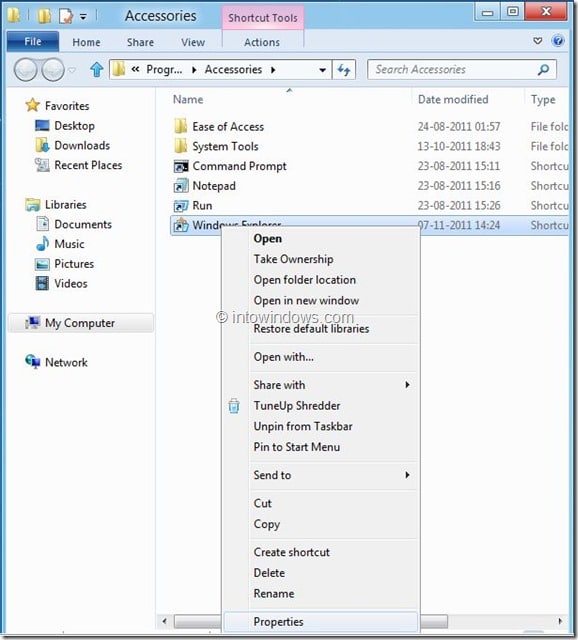Switch to the View ribbon tab
The width and height of the screenshot is (578, 640).
(x=193, y=42)
